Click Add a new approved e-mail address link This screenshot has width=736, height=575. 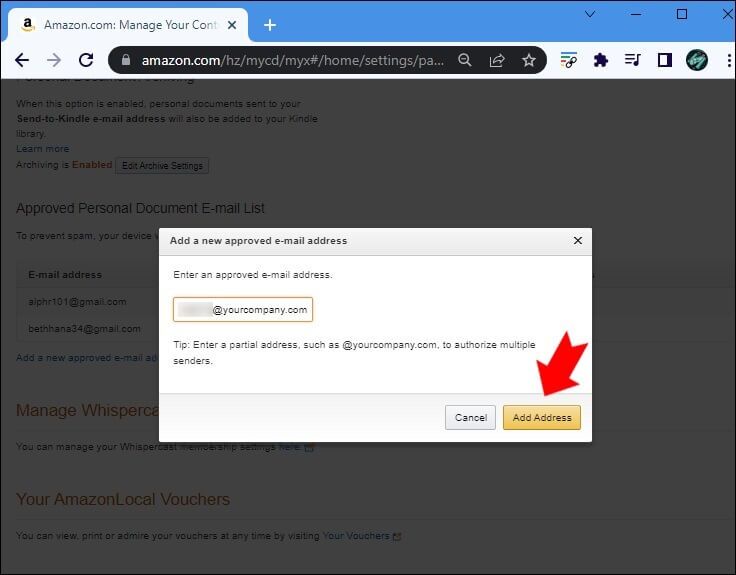click(87, 358)
